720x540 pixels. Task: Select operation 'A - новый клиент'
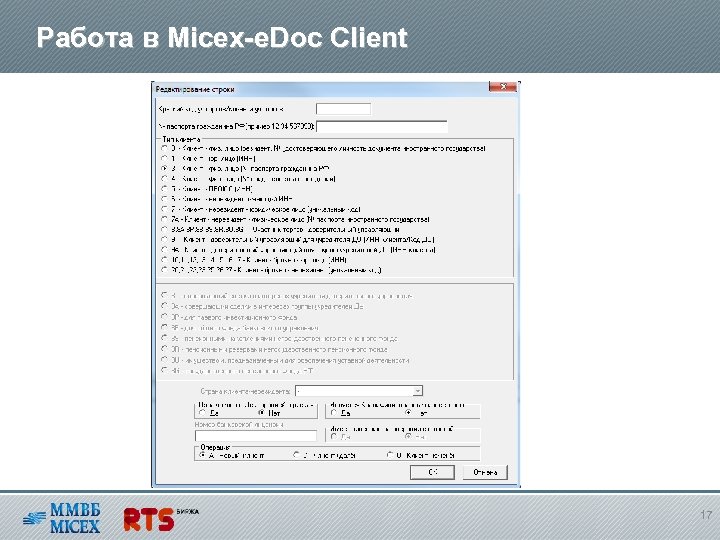point(202,455)
